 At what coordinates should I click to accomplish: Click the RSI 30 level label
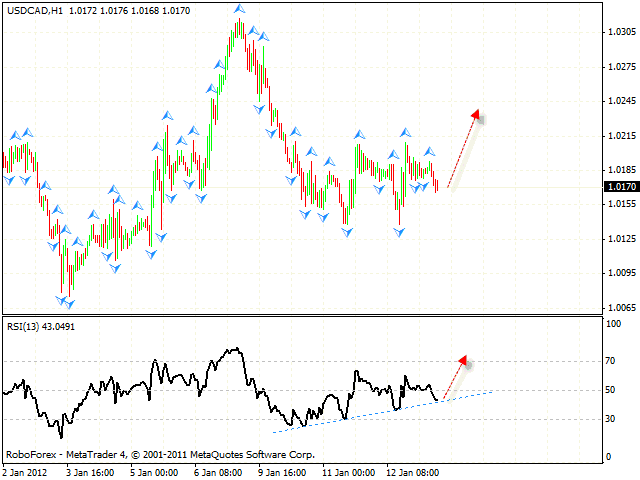click(612, 419)
